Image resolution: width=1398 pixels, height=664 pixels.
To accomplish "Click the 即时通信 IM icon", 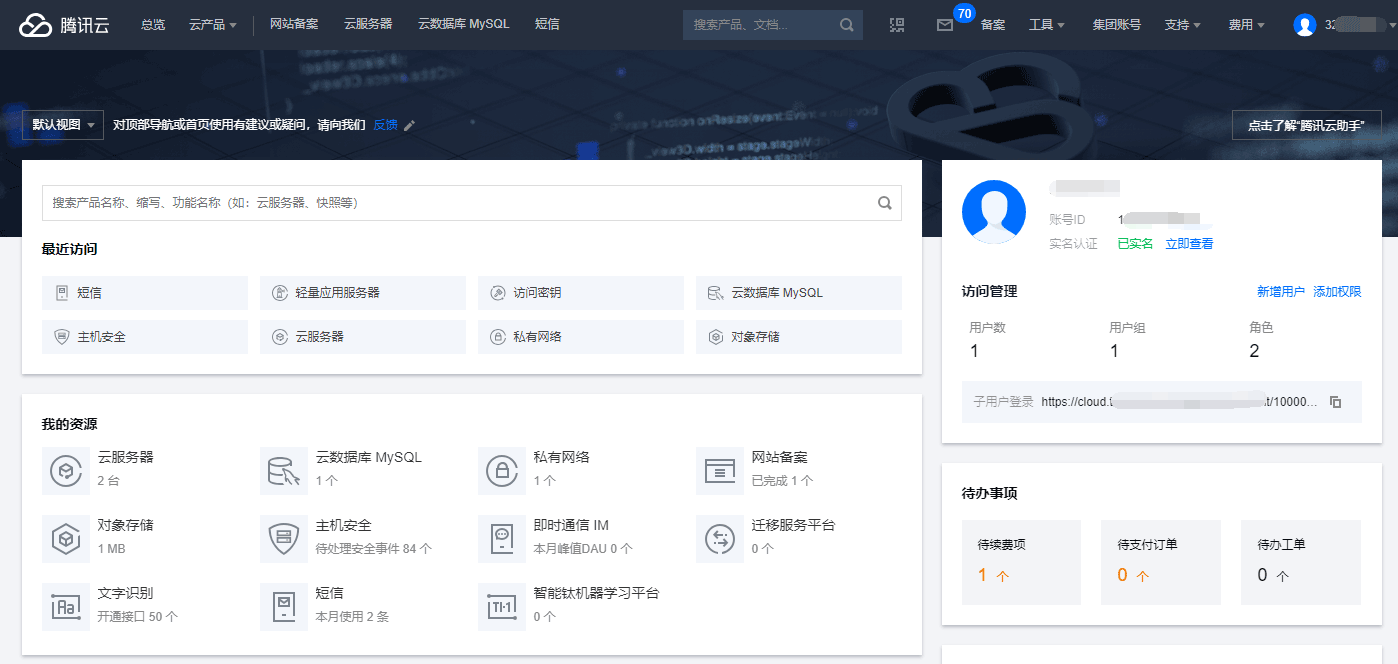I will pos(502,538).
